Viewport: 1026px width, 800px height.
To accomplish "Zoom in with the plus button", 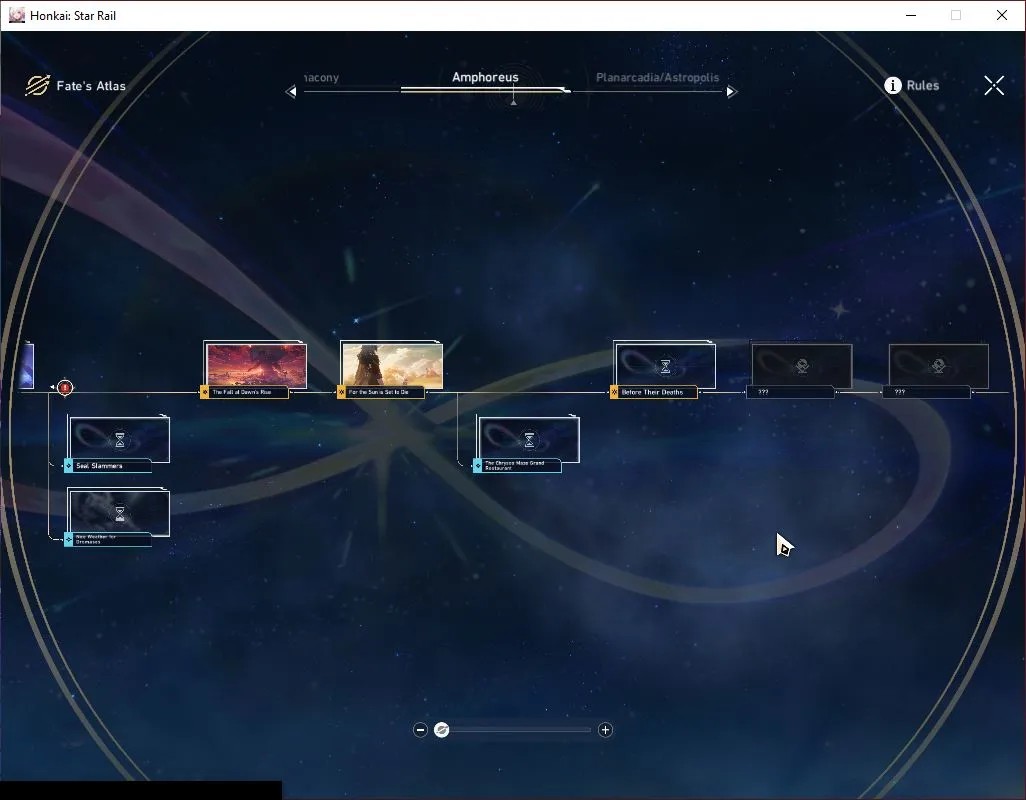I will [605, 730].
